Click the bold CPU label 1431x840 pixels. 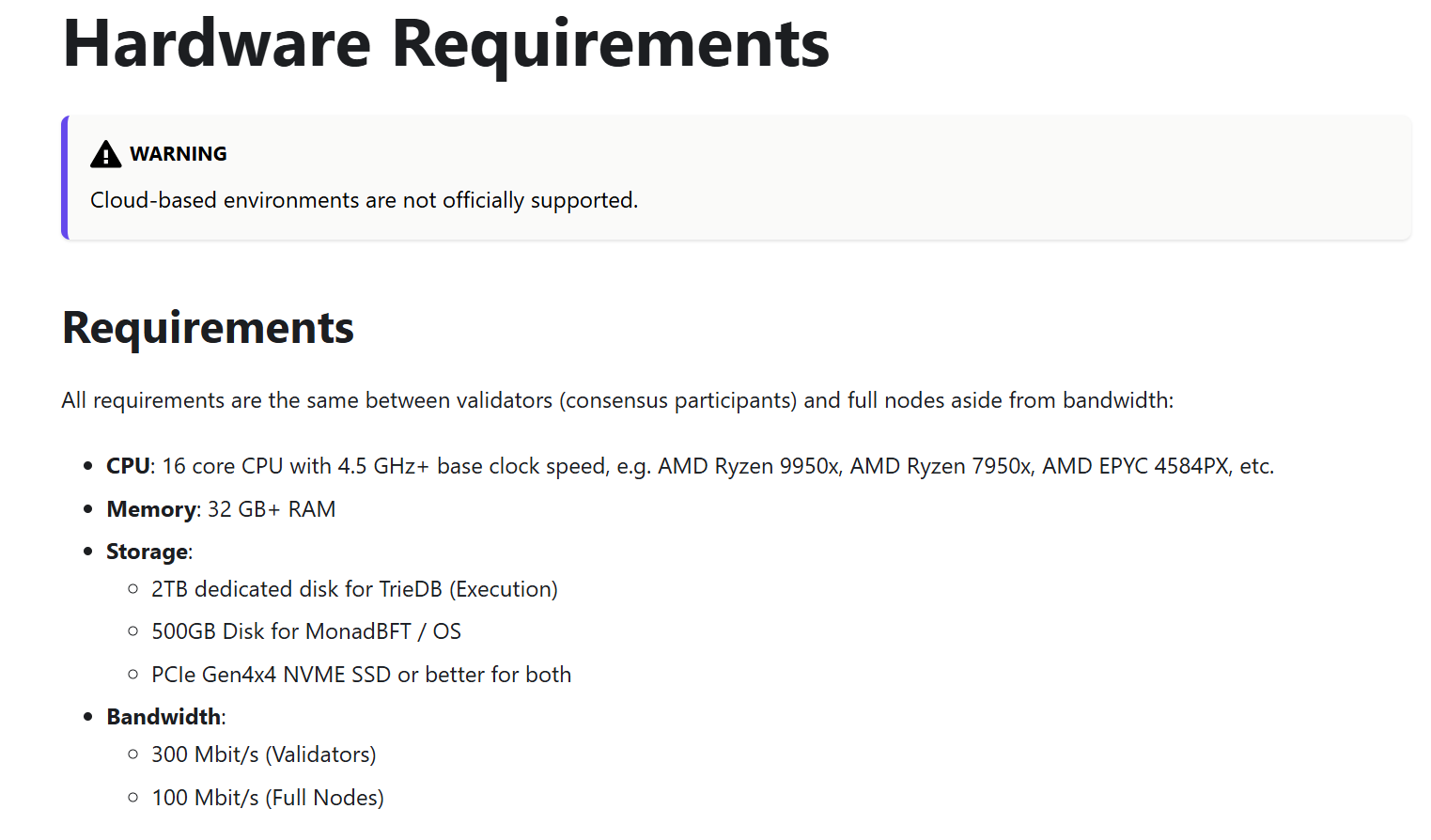[x=128, y=466]
